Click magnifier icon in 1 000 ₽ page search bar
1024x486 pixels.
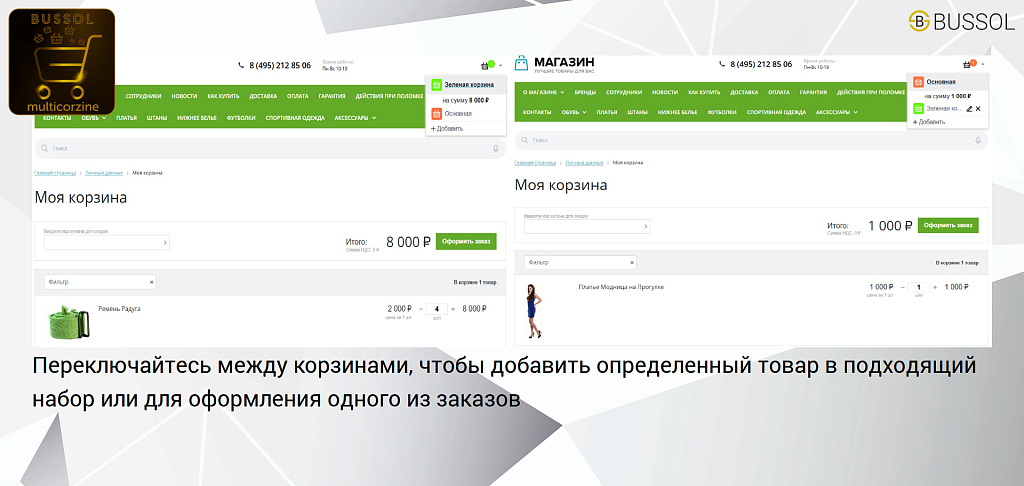click(524, 140)
